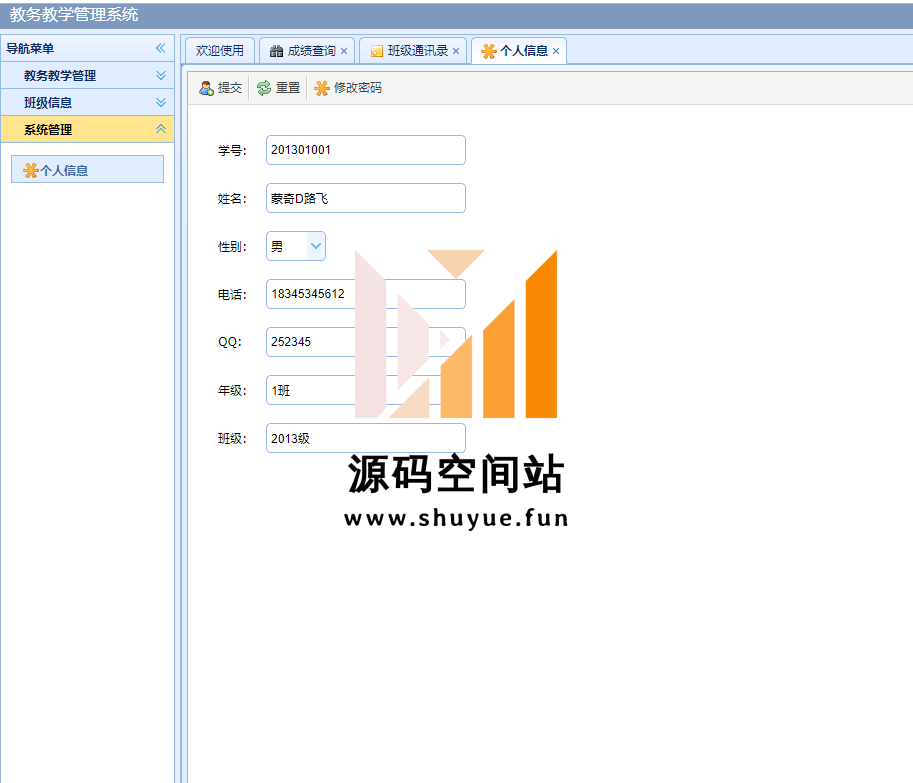Click the sidebar 个人信息 asterisk icon
The width and height of the screenshot is (913, 783).
point(30,170)
